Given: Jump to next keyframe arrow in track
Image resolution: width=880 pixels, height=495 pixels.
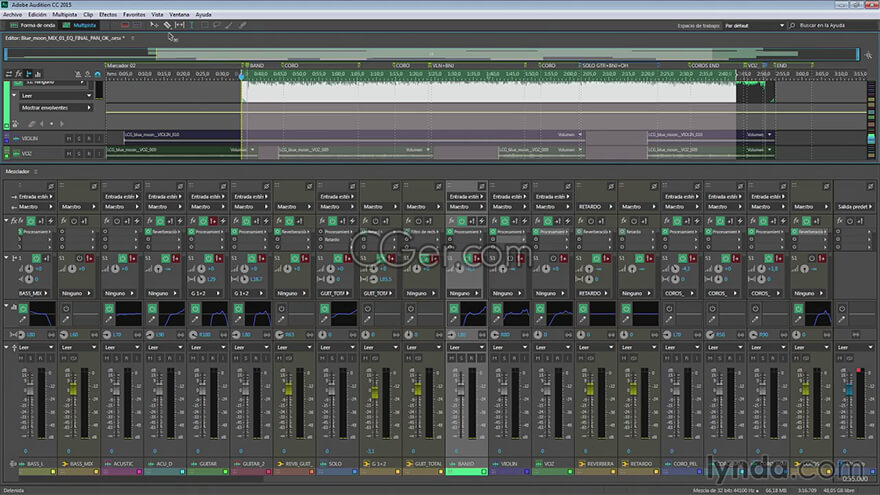Looking at the screenshot, I should click(62, 124).
